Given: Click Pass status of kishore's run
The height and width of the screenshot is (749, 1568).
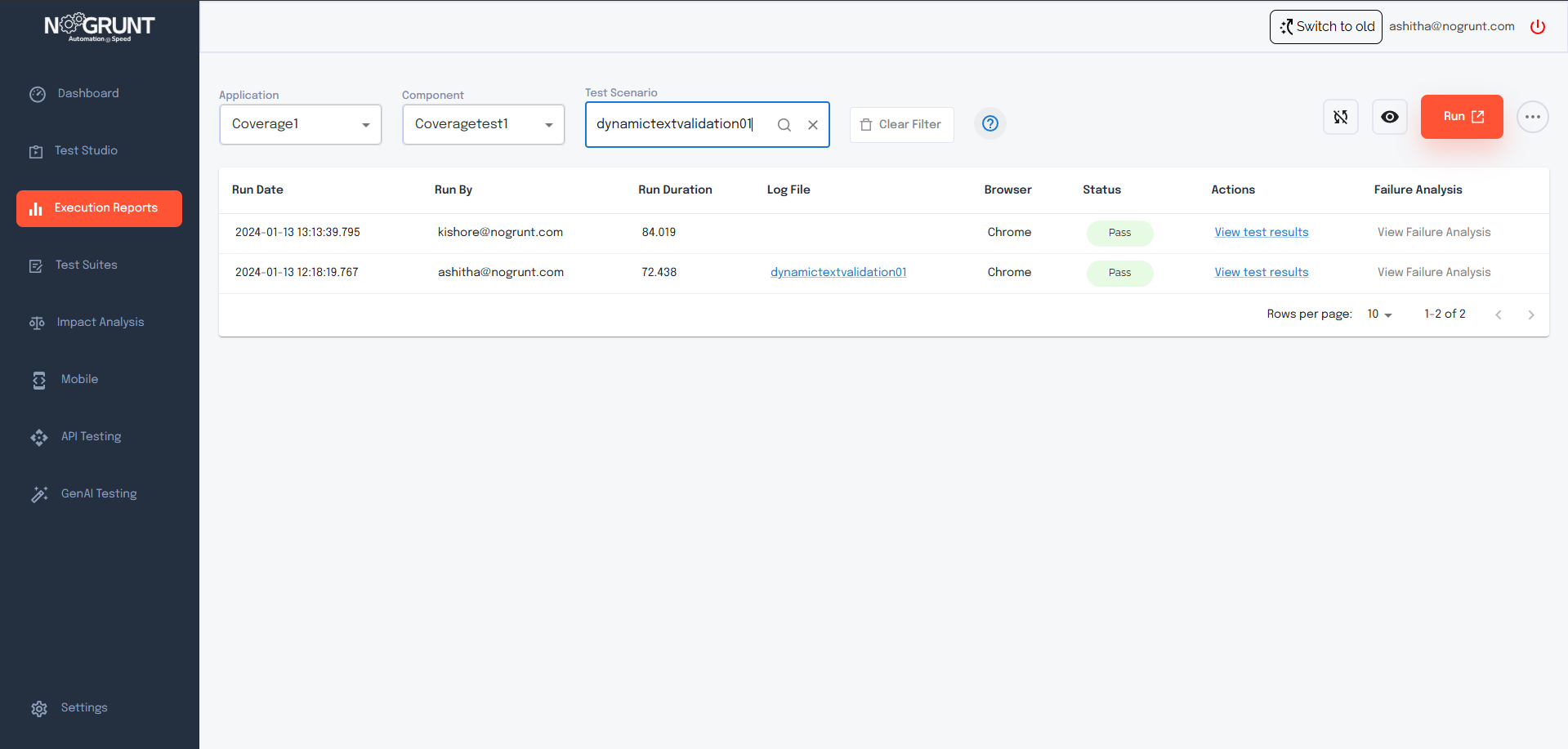Looking at the screenshot, I should pos(1120,234).
